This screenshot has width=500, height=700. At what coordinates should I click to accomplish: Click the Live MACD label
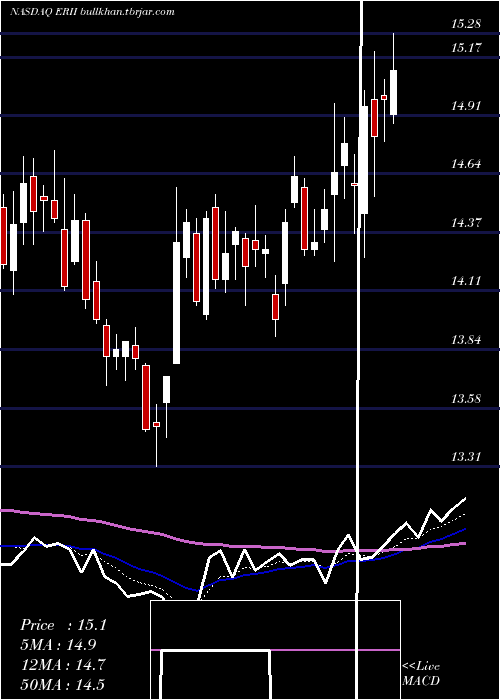[x=421, y=674]
